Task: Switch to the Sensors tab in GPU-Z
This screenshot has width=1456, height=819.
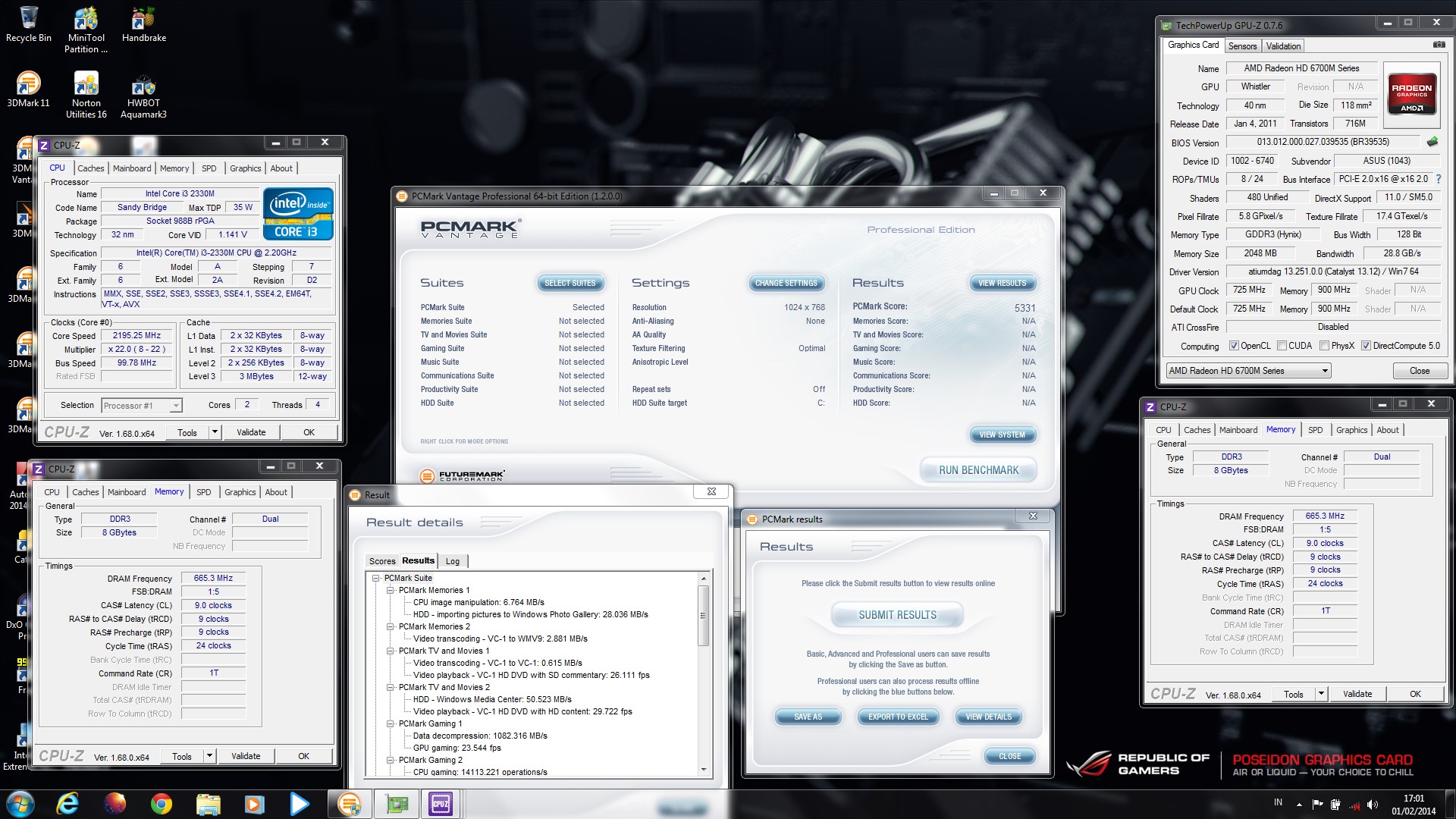Action: tap(1242, 46)
